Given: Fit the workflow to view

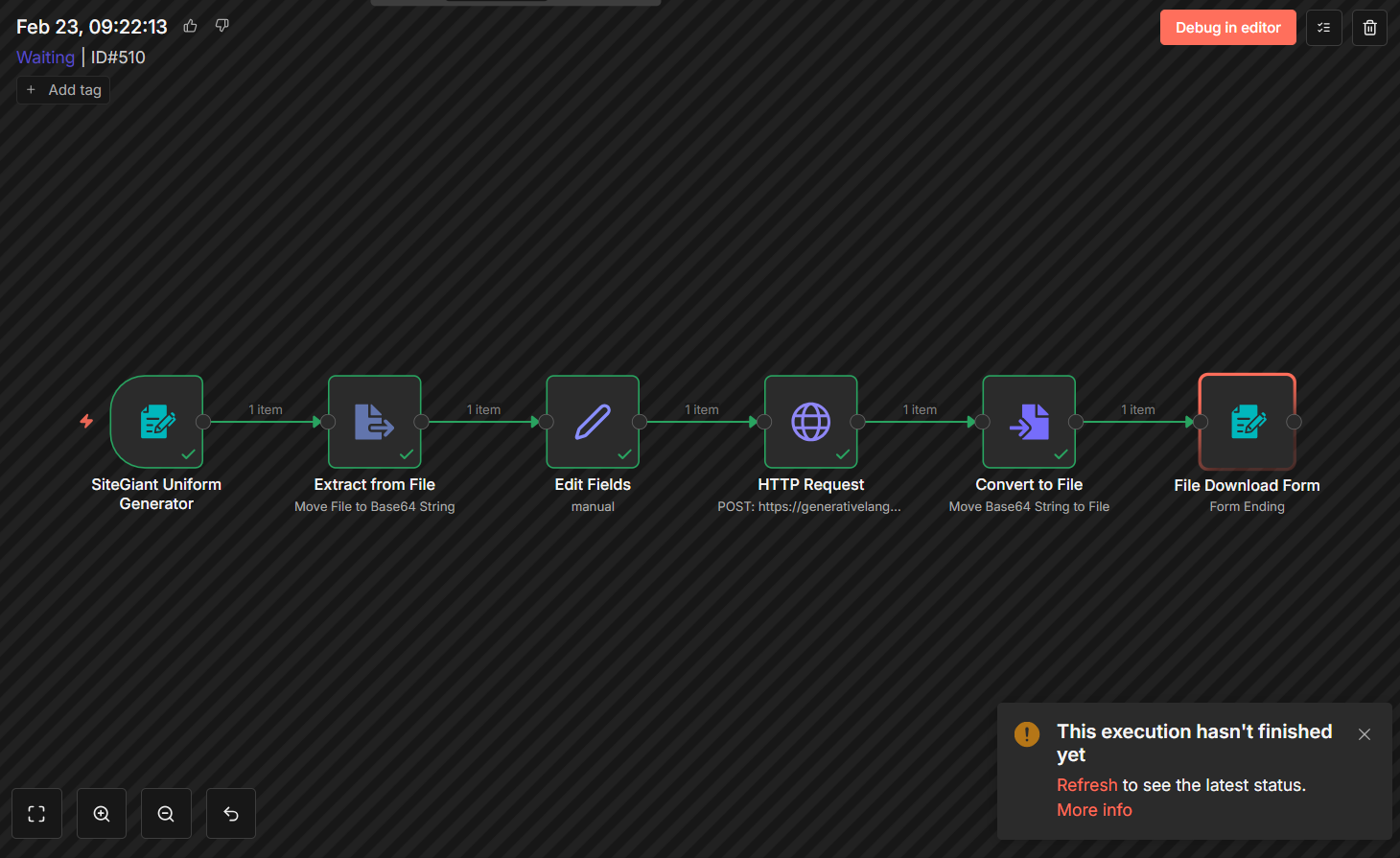Looking at the screenshot, I should coord(36,814).
